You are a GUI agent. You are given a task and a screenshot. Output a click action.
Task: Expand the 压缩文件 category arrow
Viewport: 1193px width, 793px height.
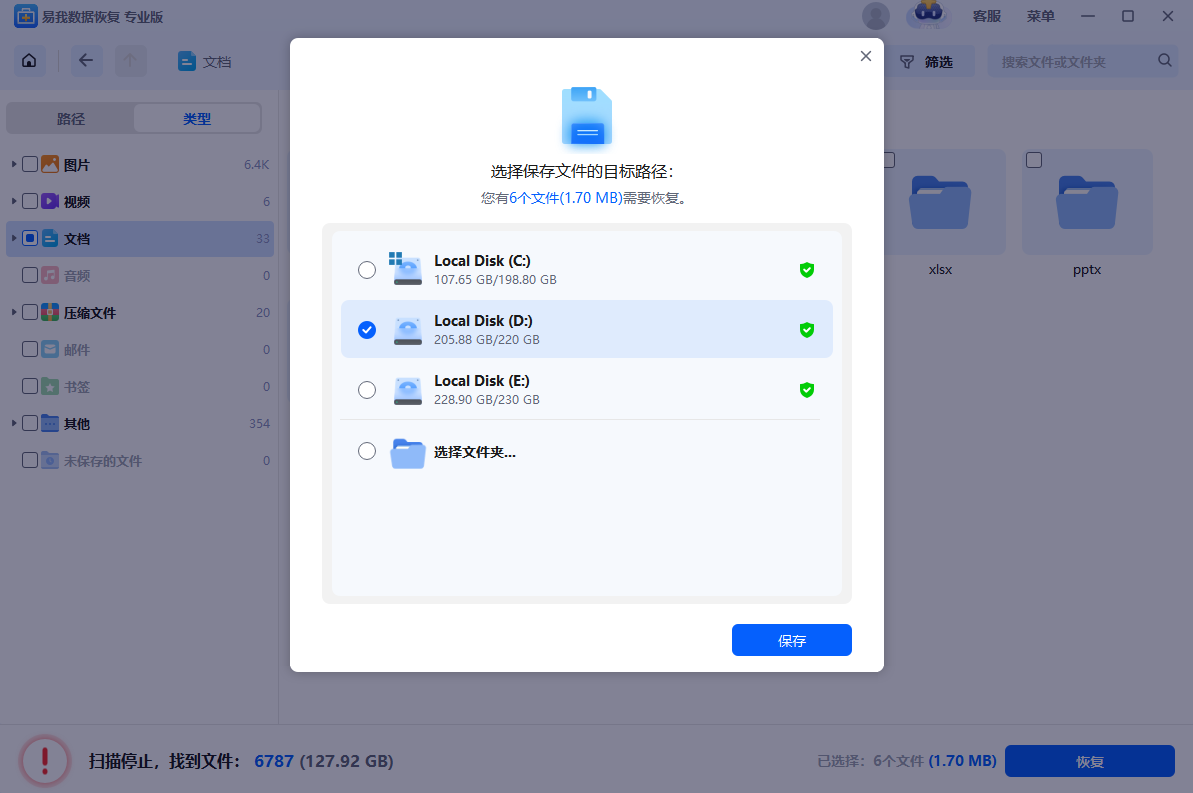(x=14, y=312)
